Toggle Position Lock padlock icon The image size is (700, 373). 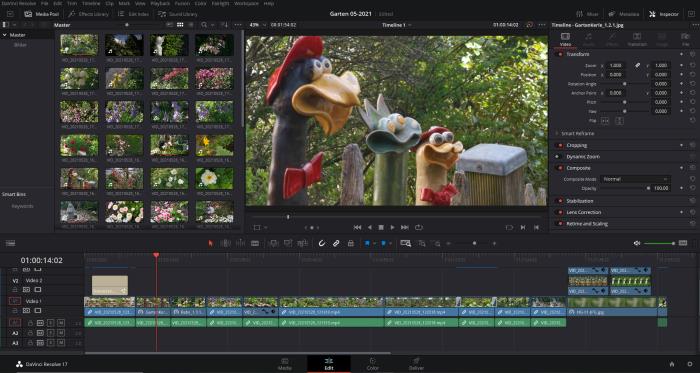pyautogui.click(x=350, y=243)
